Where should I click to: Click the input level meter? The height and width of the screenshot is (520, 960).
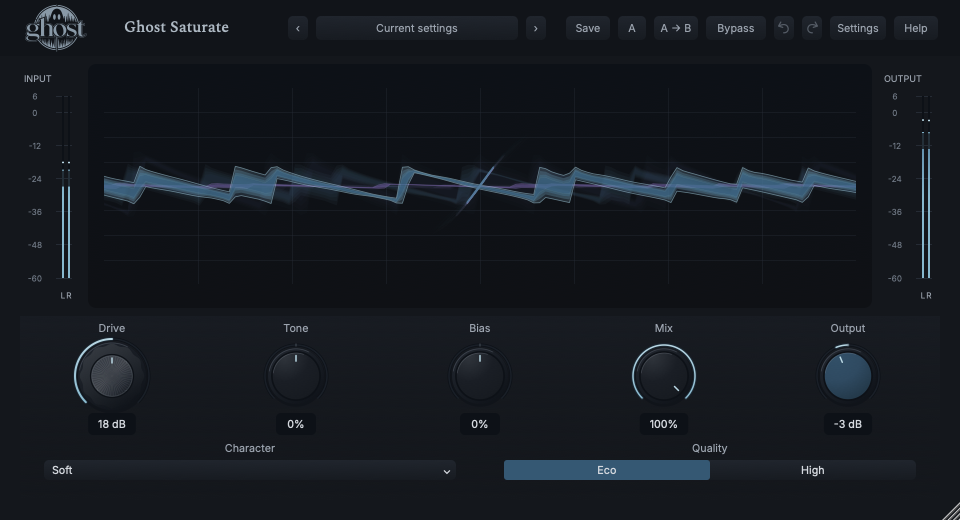pyautogui.click(x=66, y=187)
